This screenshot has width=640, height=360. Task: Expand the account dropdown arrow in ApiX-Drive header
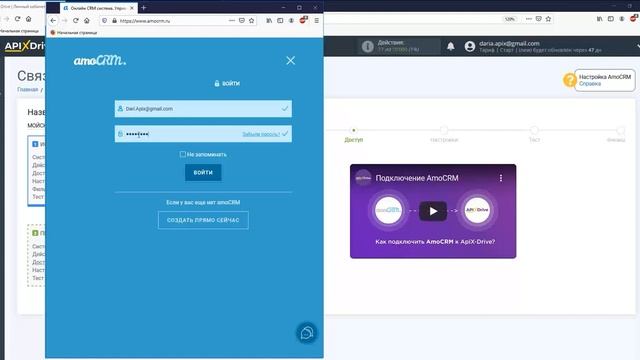[638, 47]
